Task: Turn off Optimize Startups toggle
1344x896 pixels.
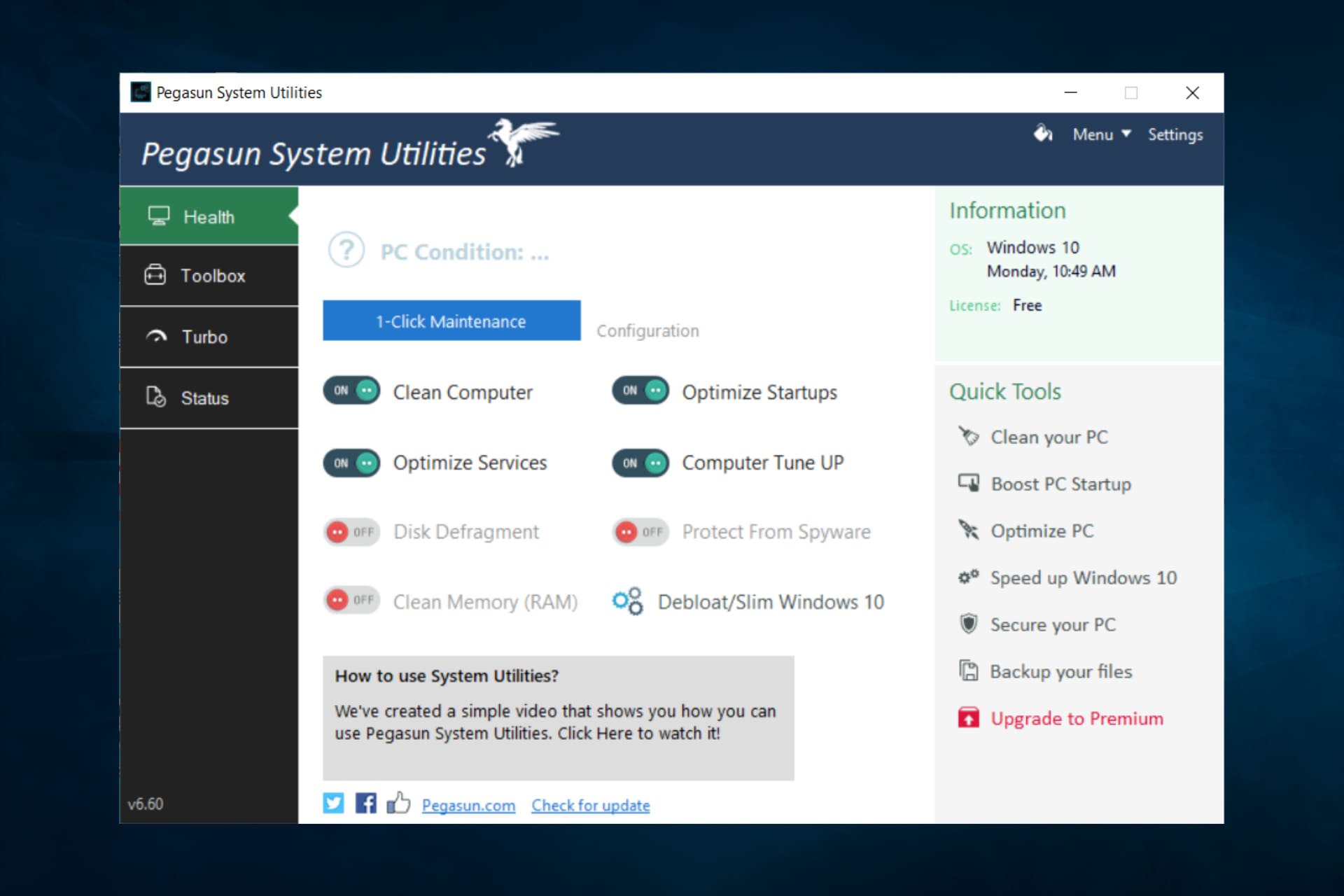Action: coord(640,391)
